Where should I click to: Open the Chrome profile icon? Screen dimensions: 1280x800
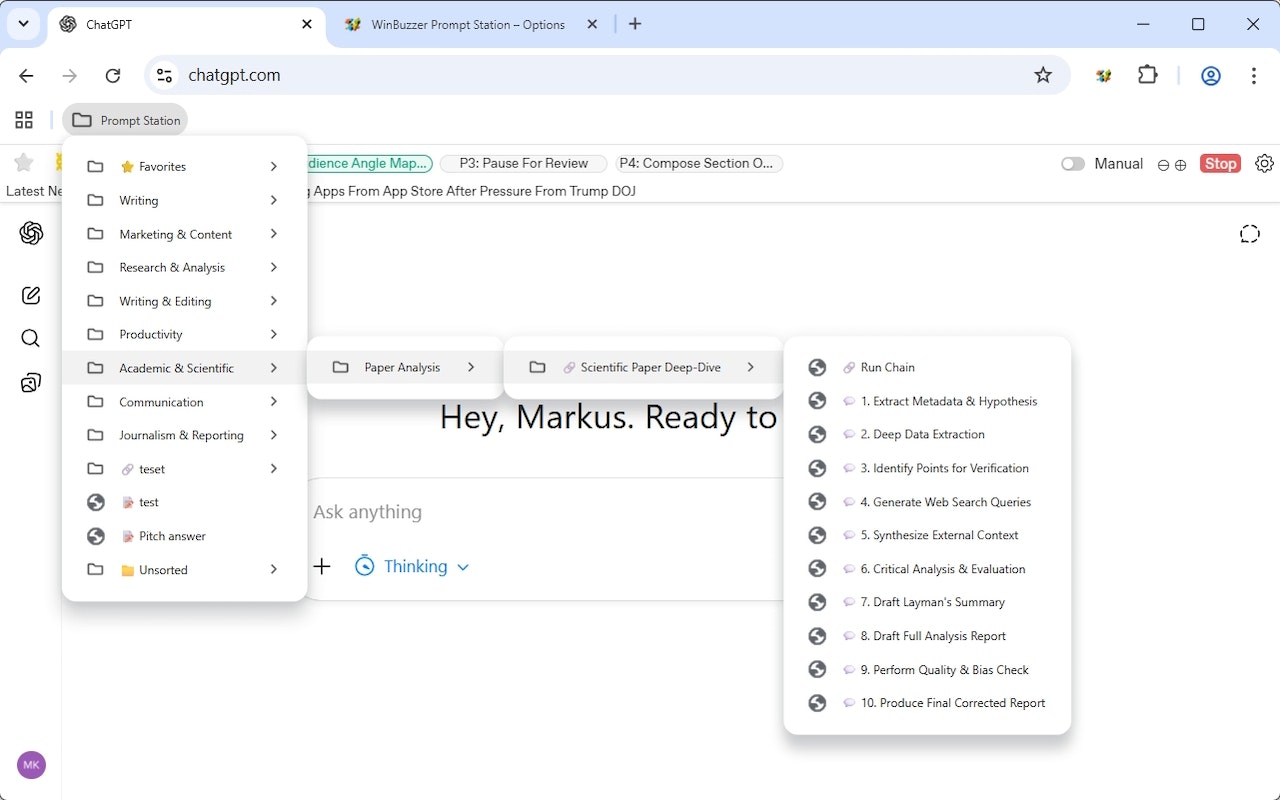[1211, 75]
